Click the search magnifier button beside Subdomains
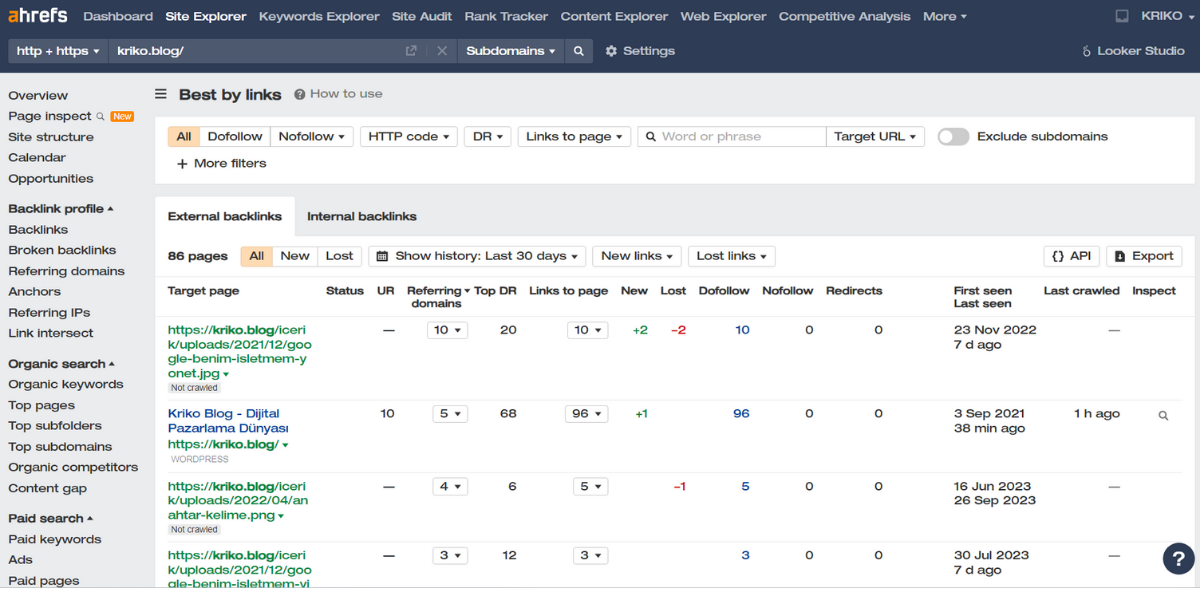Viewport: 1200px width, 590px height. (x=578, y=51)
